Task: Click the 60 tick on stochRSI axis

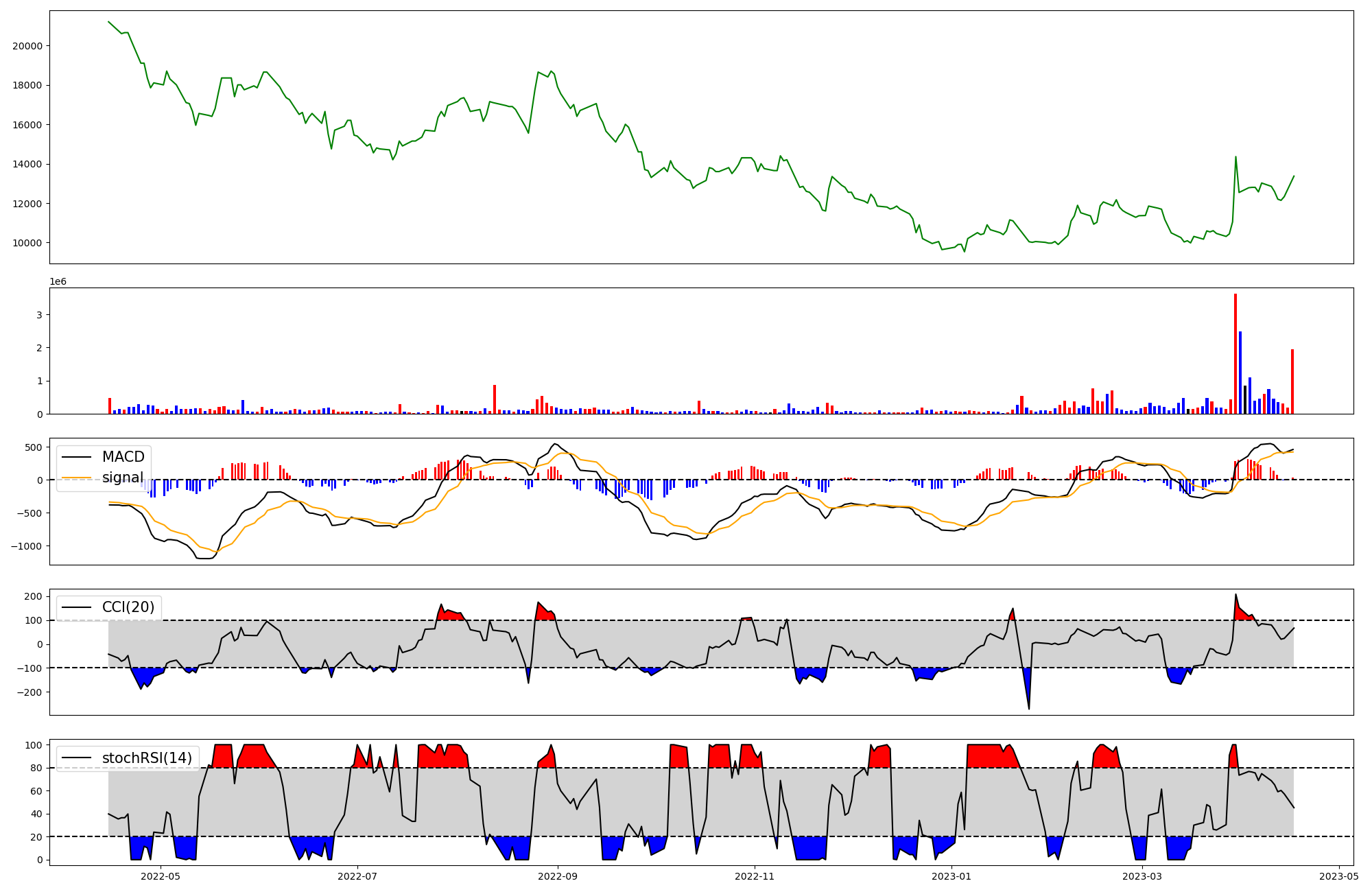Action: [x=36, y=791]
